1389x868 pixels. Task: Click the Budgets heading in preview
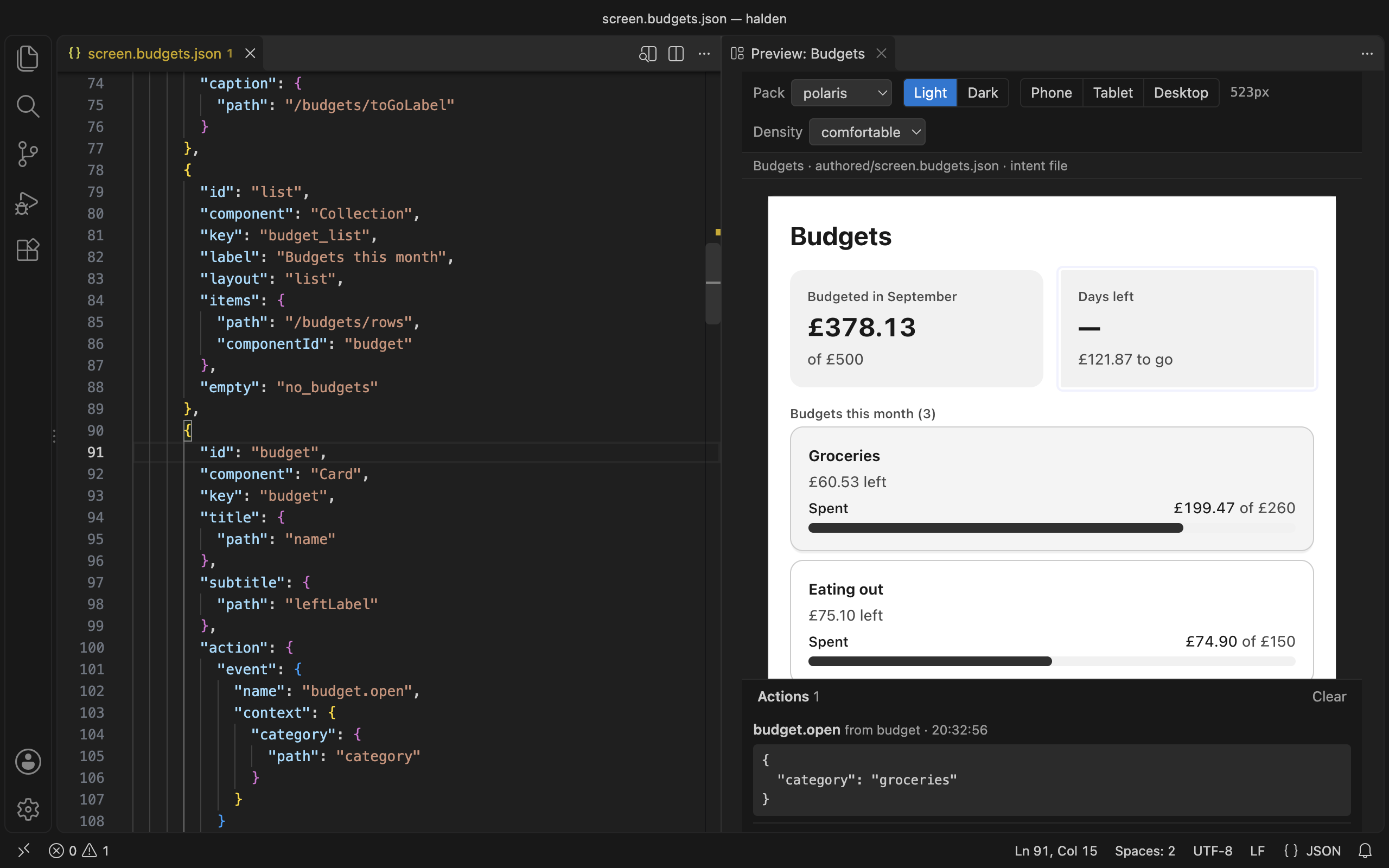pos(840,237)
